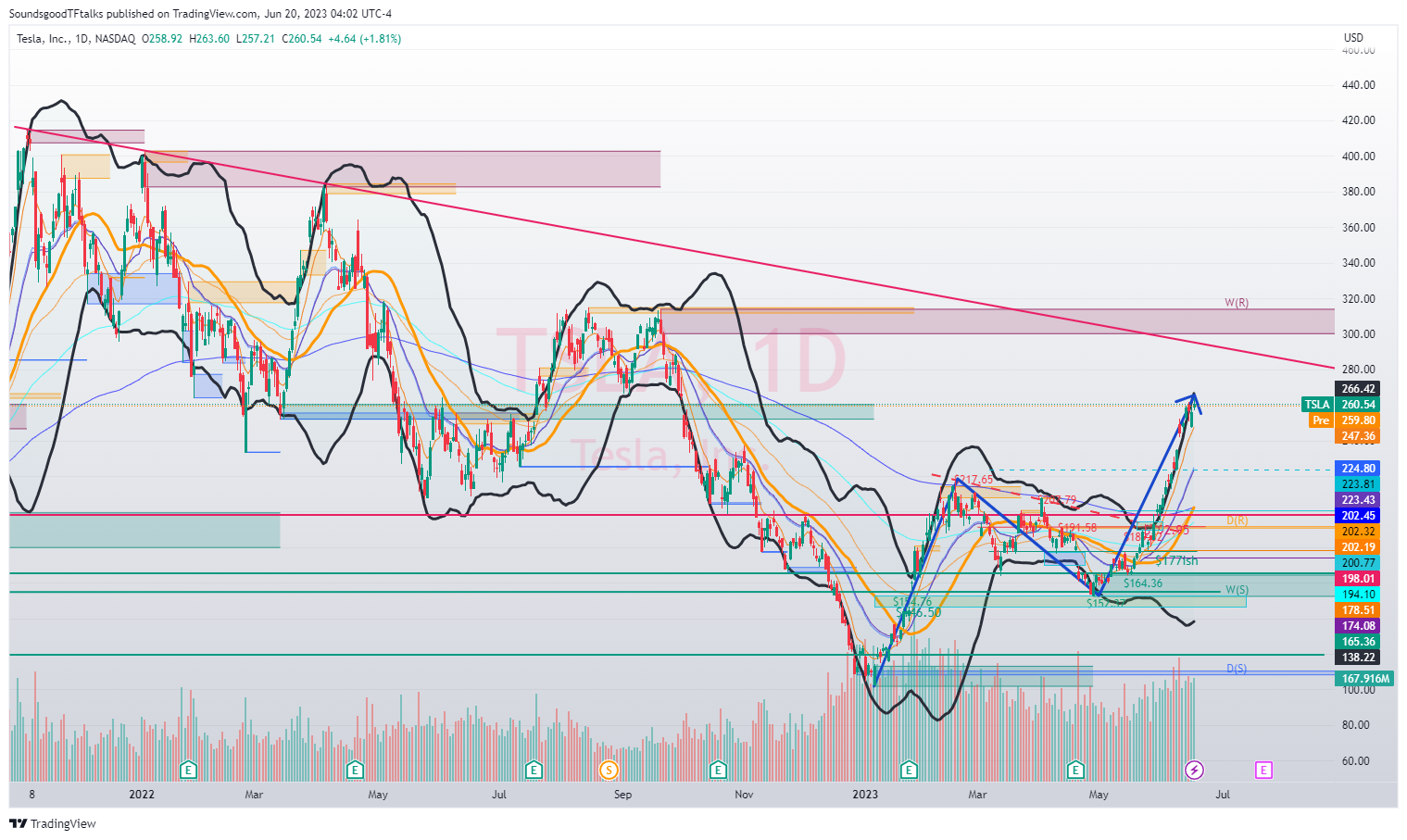Click the Nov label on the time axis
Screen dimensions: 1407x840
point(744,795)
